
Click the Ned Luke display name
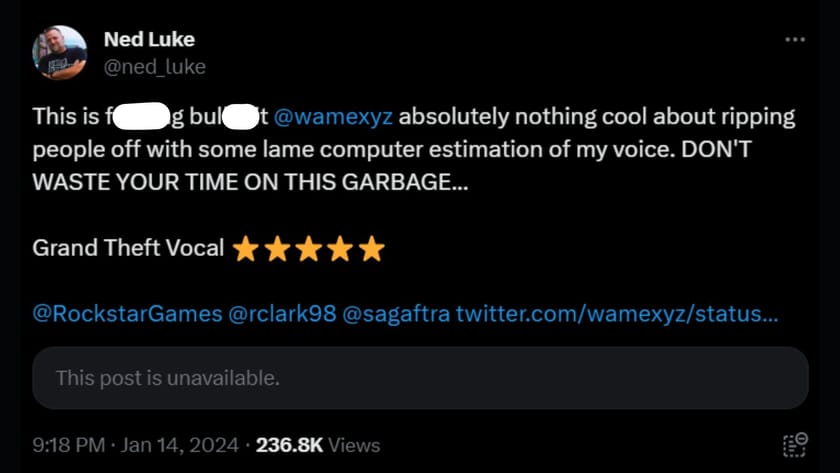149,40
